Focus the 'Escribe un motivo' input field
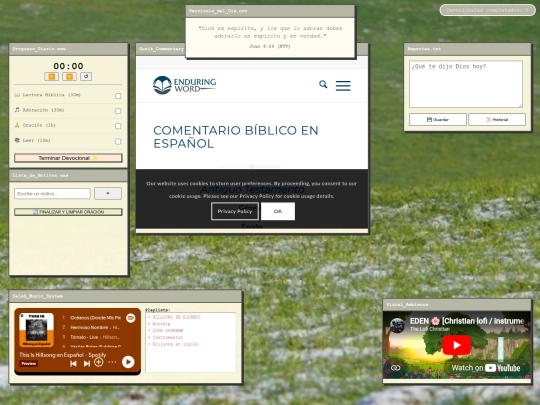 52,194
